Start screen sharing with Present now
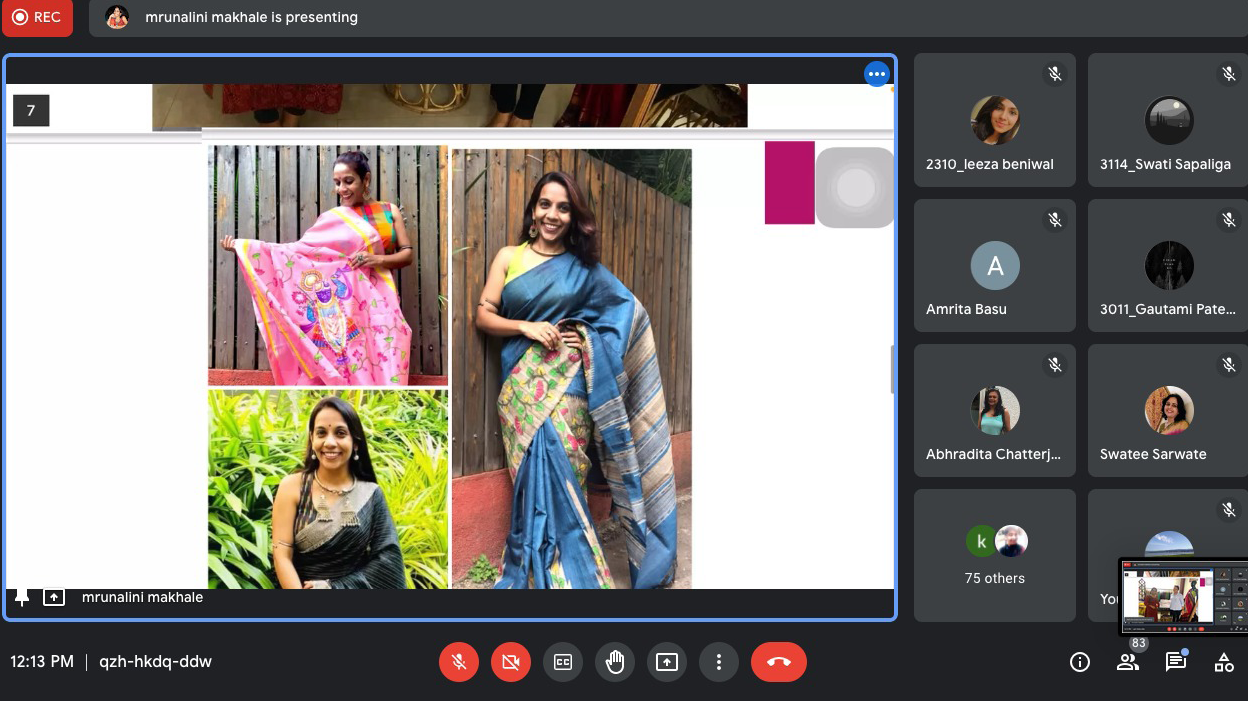 click(x=667, y=662)
